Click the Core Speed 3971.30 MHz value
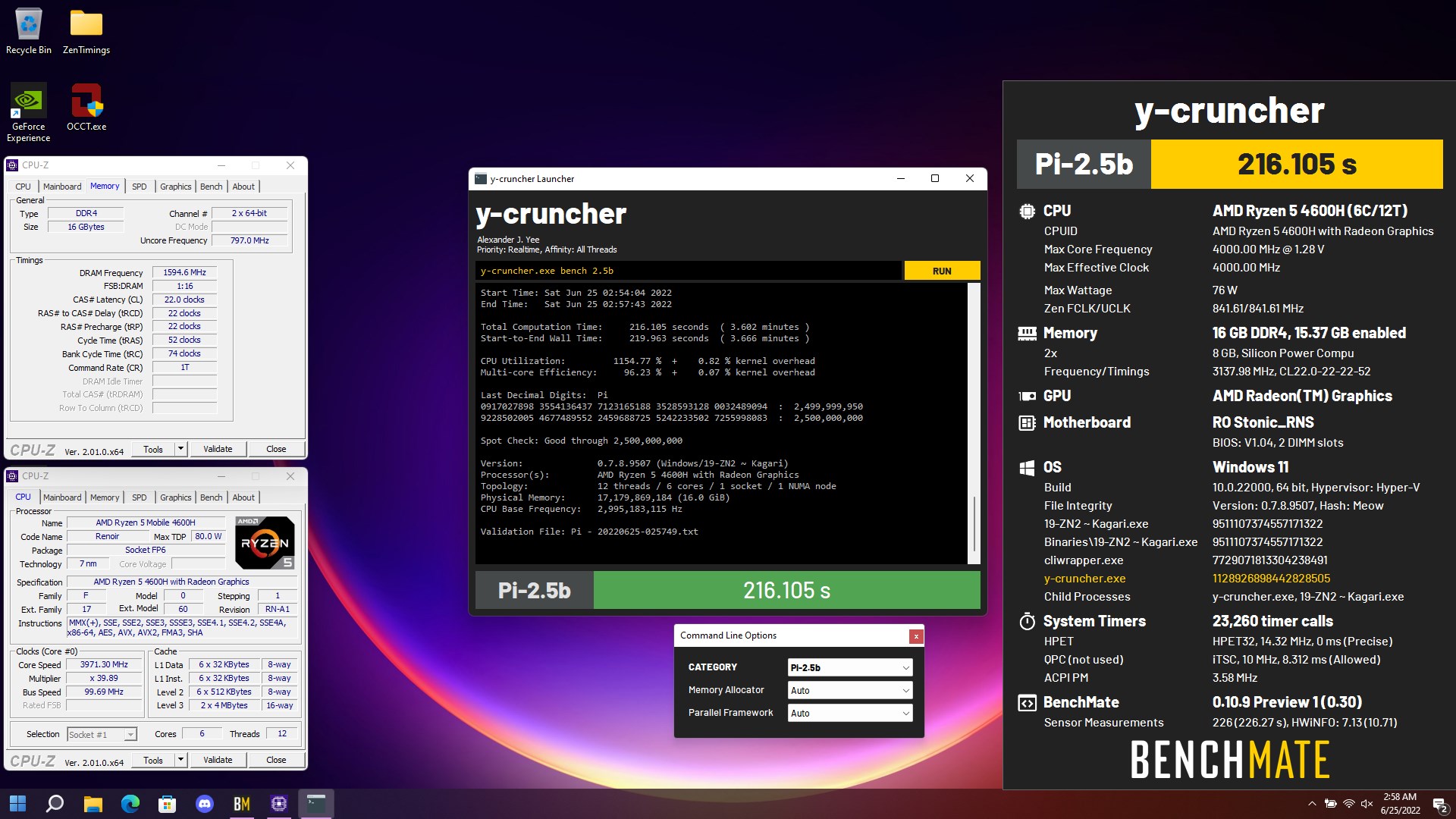The width and height of the screenshot is (1456, 819). point(104,664)
